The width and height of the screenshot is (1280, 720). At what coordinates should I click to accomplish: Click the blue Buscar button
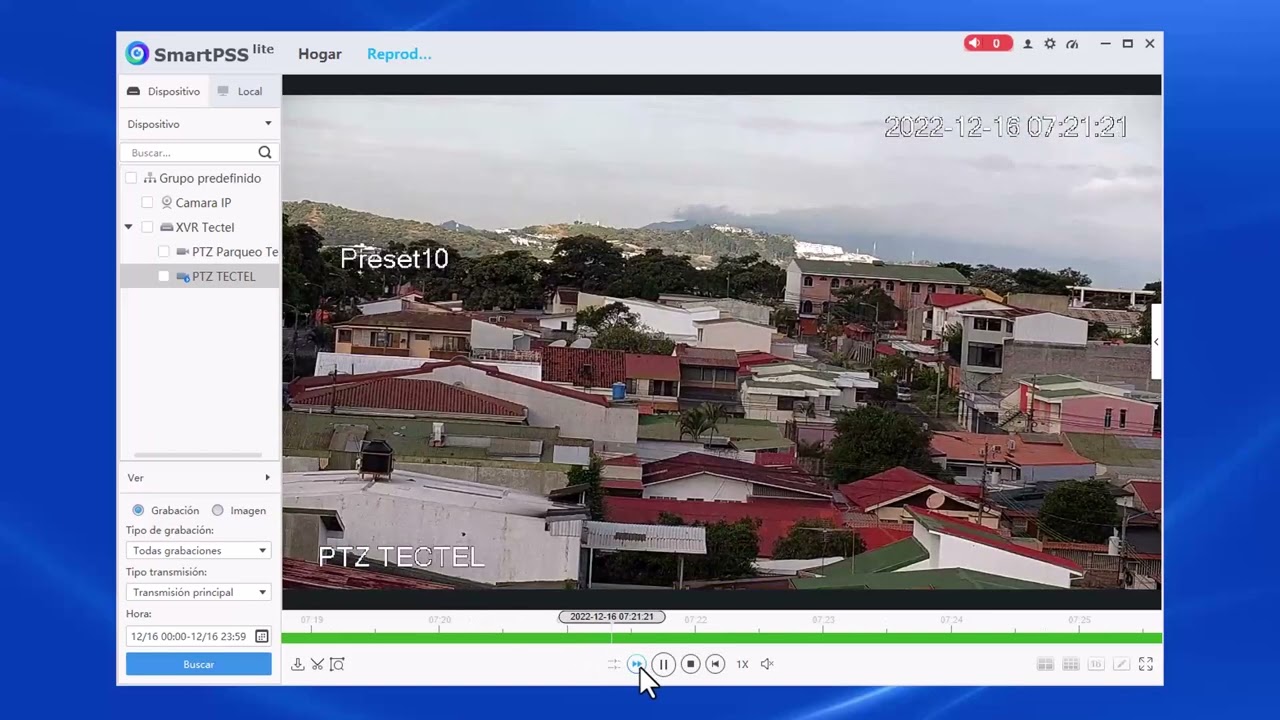click(199, 664)
